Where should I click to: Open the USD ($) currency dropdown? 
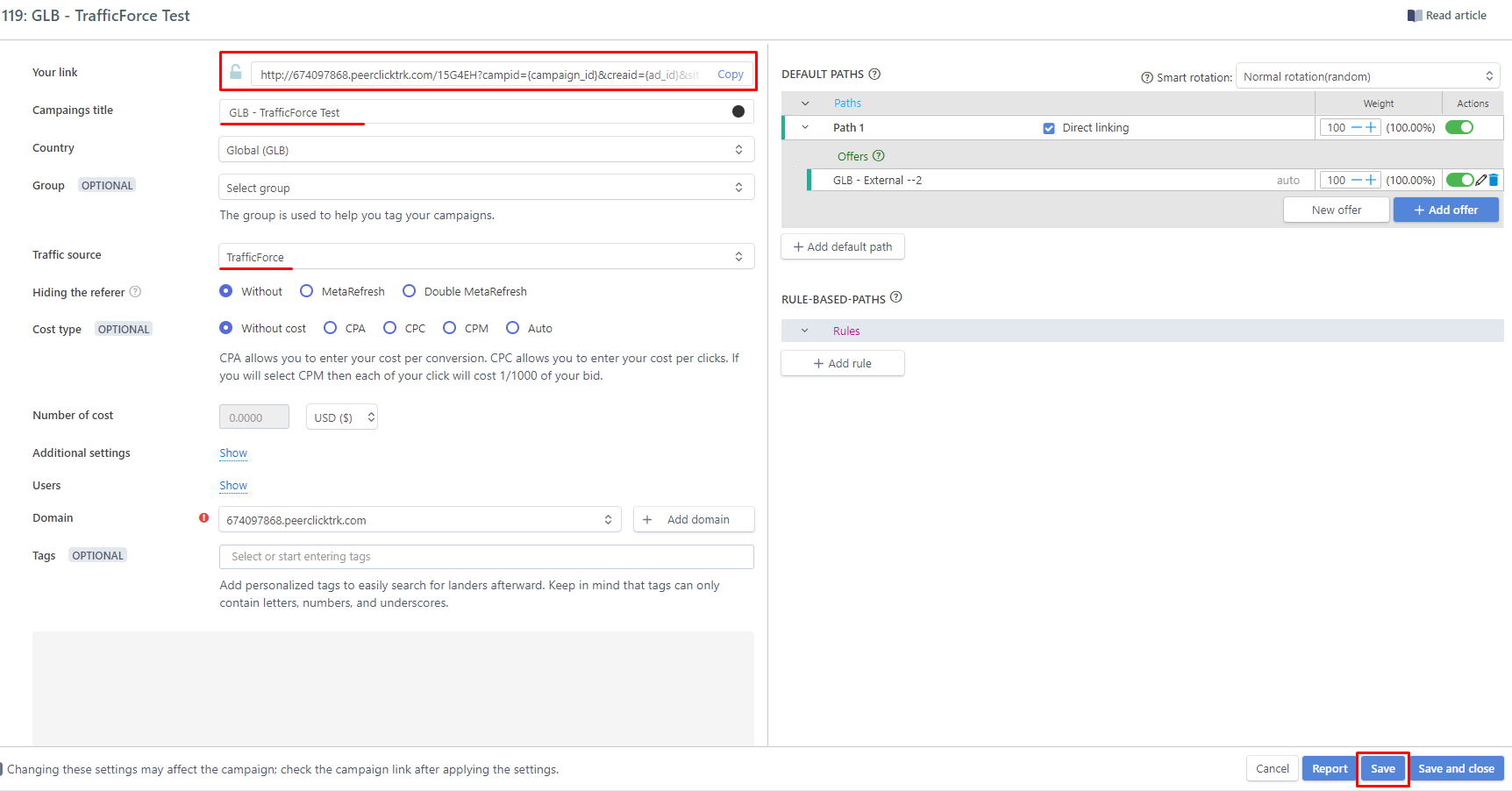coord(342,417)
